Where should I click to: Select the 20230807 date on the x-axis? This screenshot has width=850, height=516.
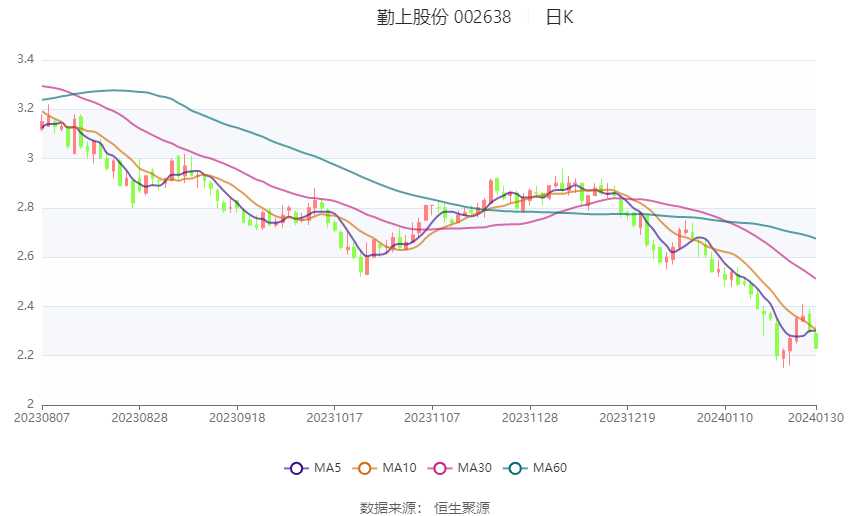coord(42,417)
